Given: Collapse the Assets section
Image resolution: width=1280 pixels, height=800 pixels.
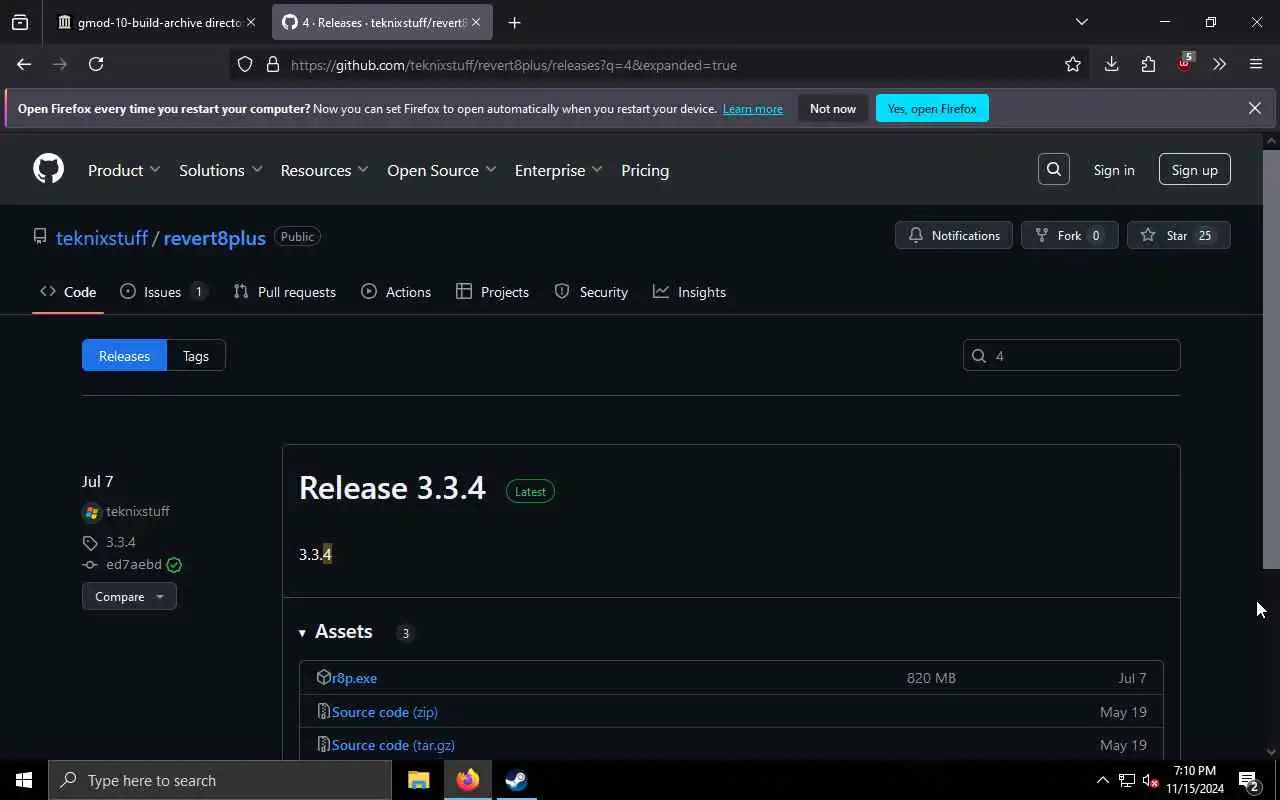Looking at the screenshot, I should coord(335,631).
